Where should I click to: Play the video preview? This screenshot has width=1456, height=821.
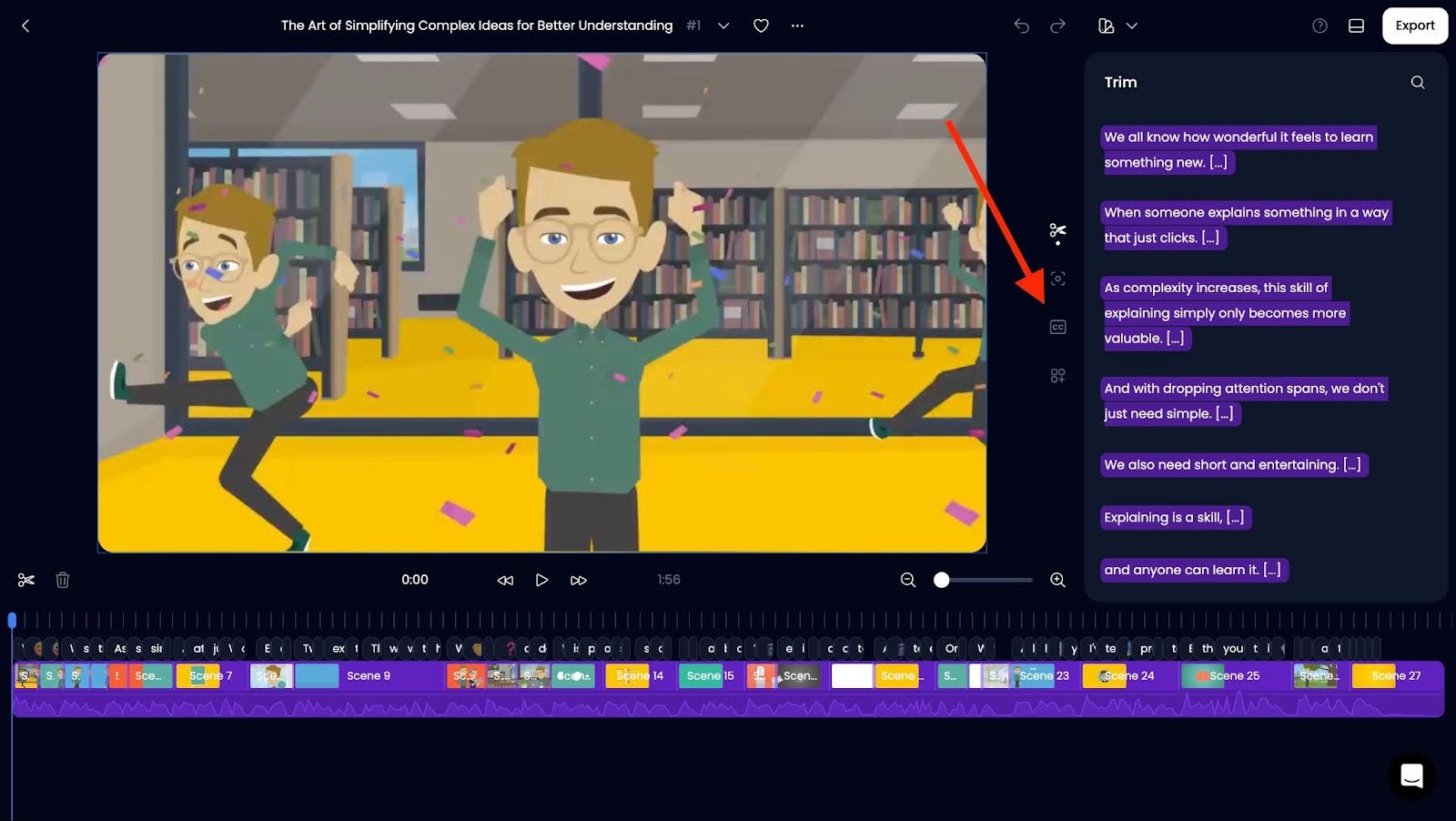[x=541, y=580]
